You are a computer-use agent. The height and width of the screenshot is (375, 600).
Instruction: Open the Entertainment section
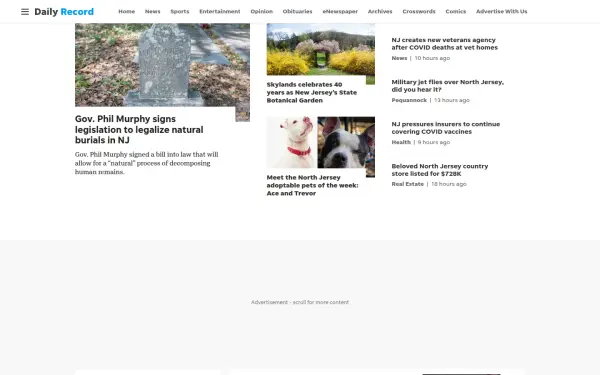pos(220,11)
